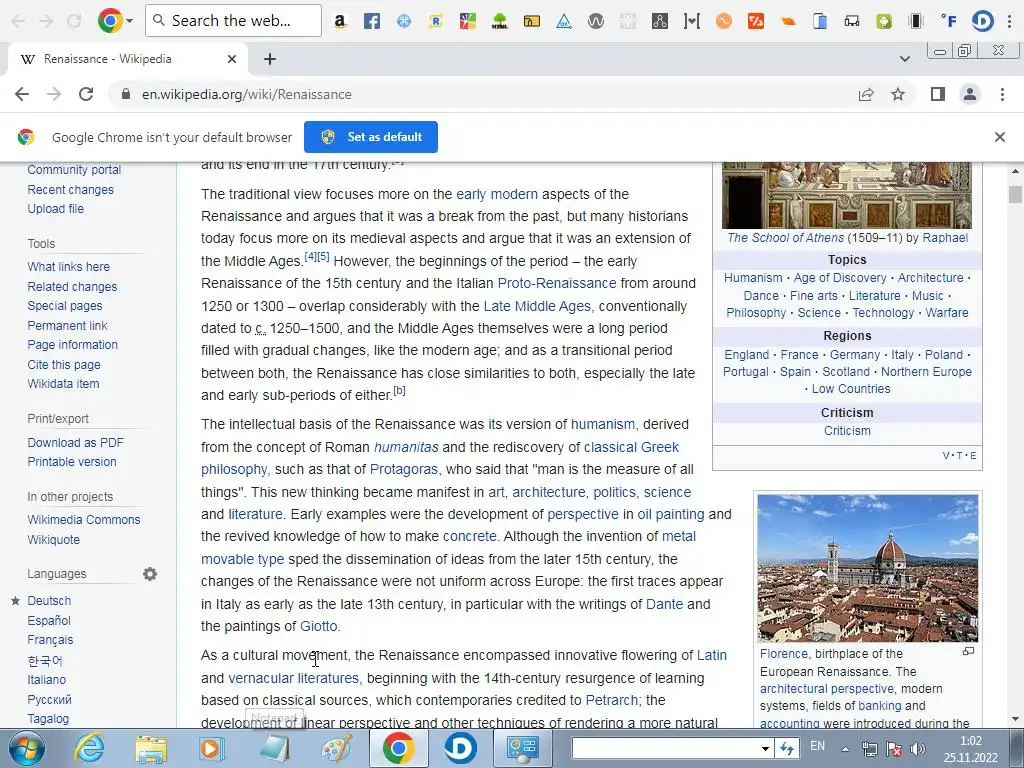1024x768 pixels.
Task: Click Set as default button
Action: [x=371, y=137]
